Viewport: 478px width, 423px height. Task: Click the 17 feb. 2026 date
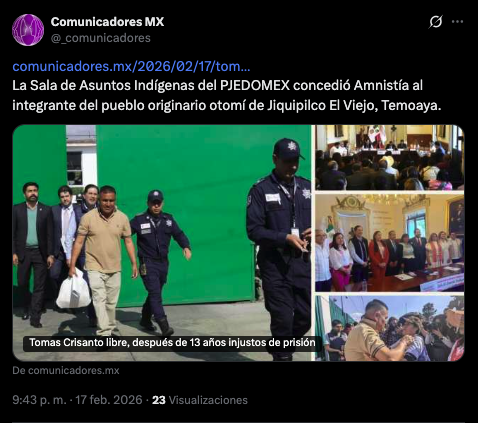pyautogui.click(x=109, y=400)
